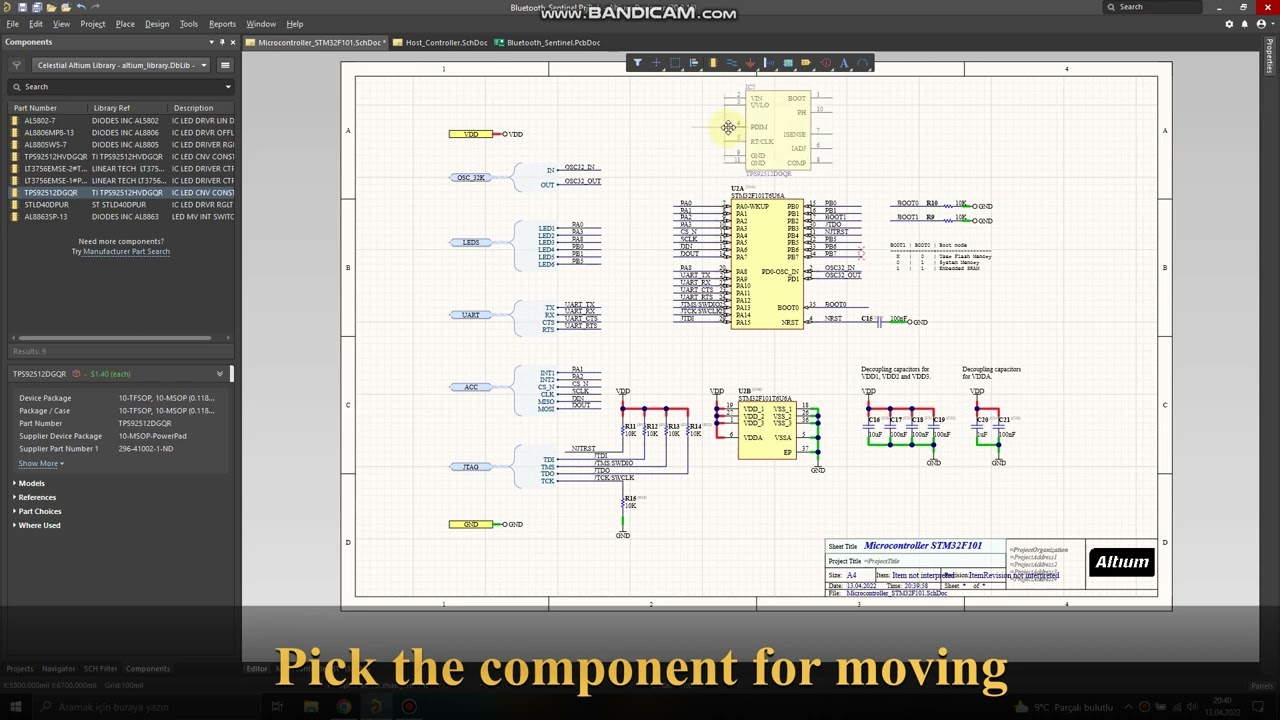The height and width of the screenshot is (720, 1280).
Task: Open the Design menu
Action: point(157,24)
